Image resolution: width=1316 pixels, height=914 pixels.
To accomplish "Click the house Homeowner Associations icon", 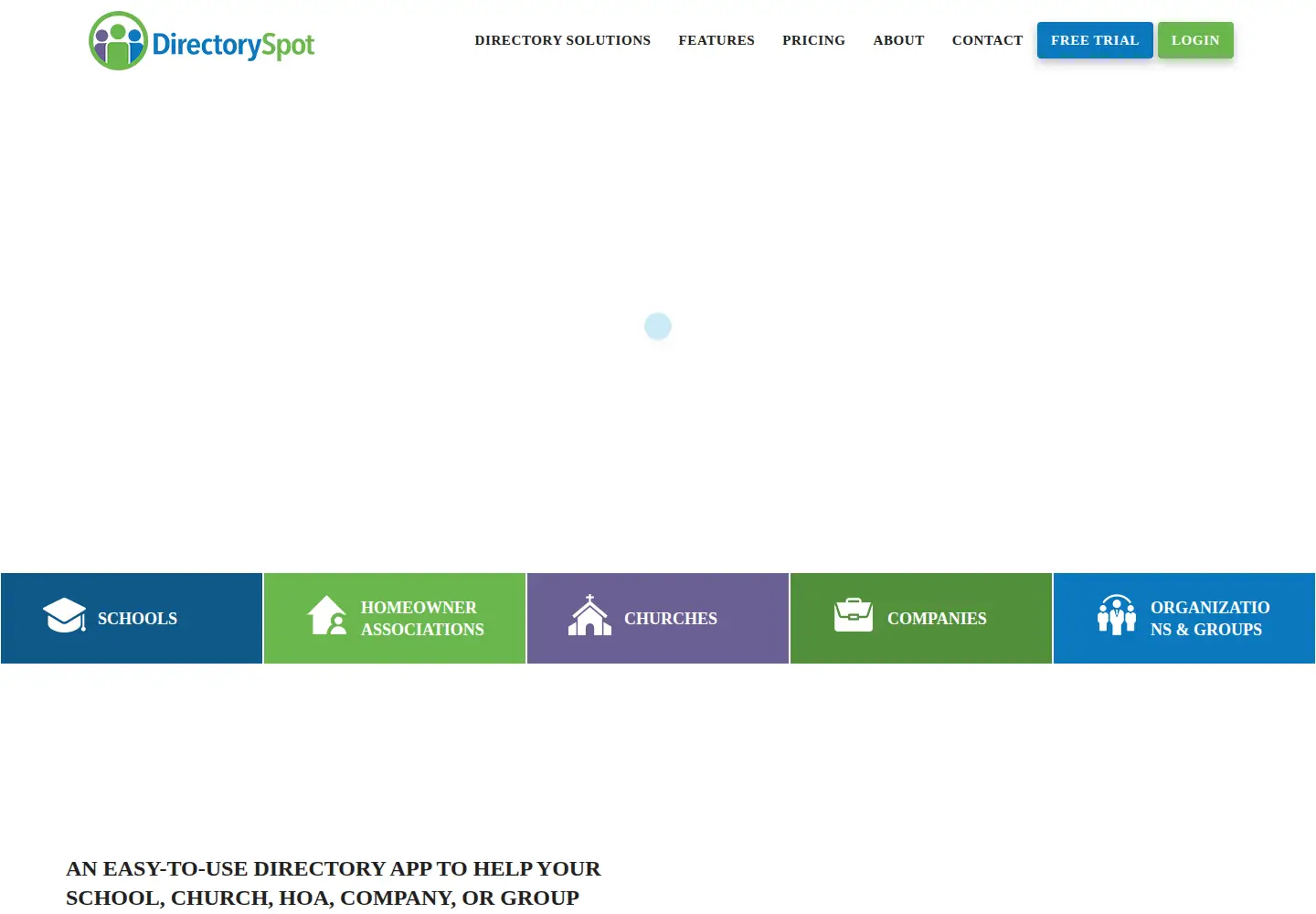I will point(326,615).
